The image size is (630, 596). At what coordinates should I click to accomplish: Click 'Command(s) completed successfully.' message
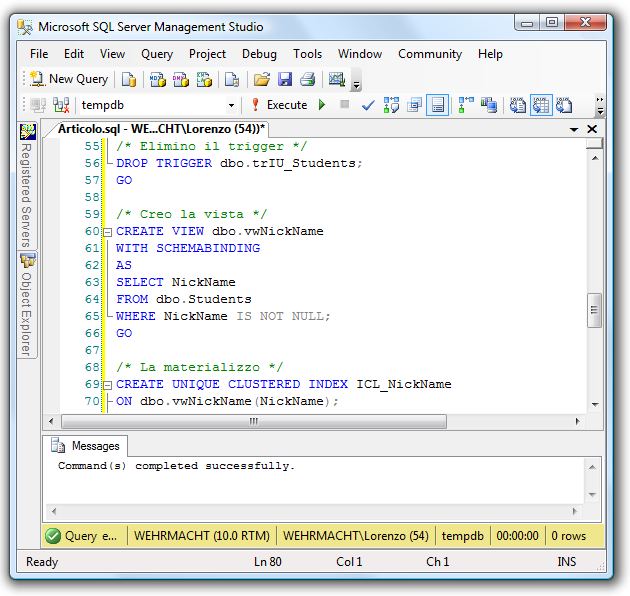click(176, 466)
